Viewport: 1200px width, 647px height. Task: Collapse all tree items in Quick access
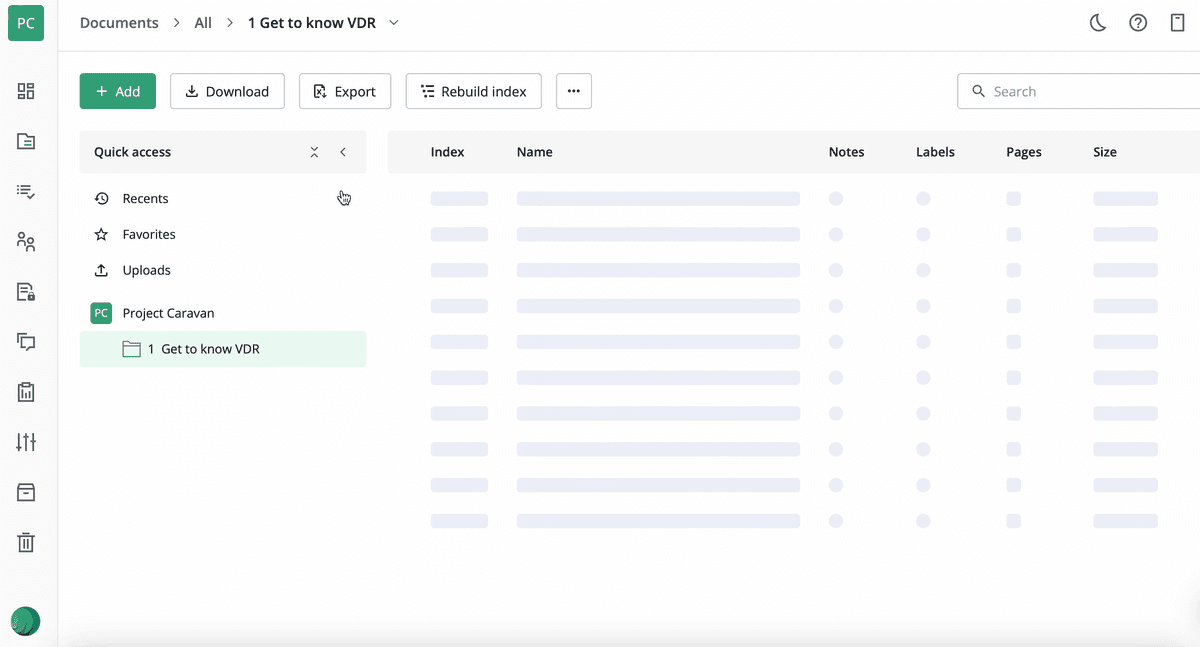click(x=314, y=152)
